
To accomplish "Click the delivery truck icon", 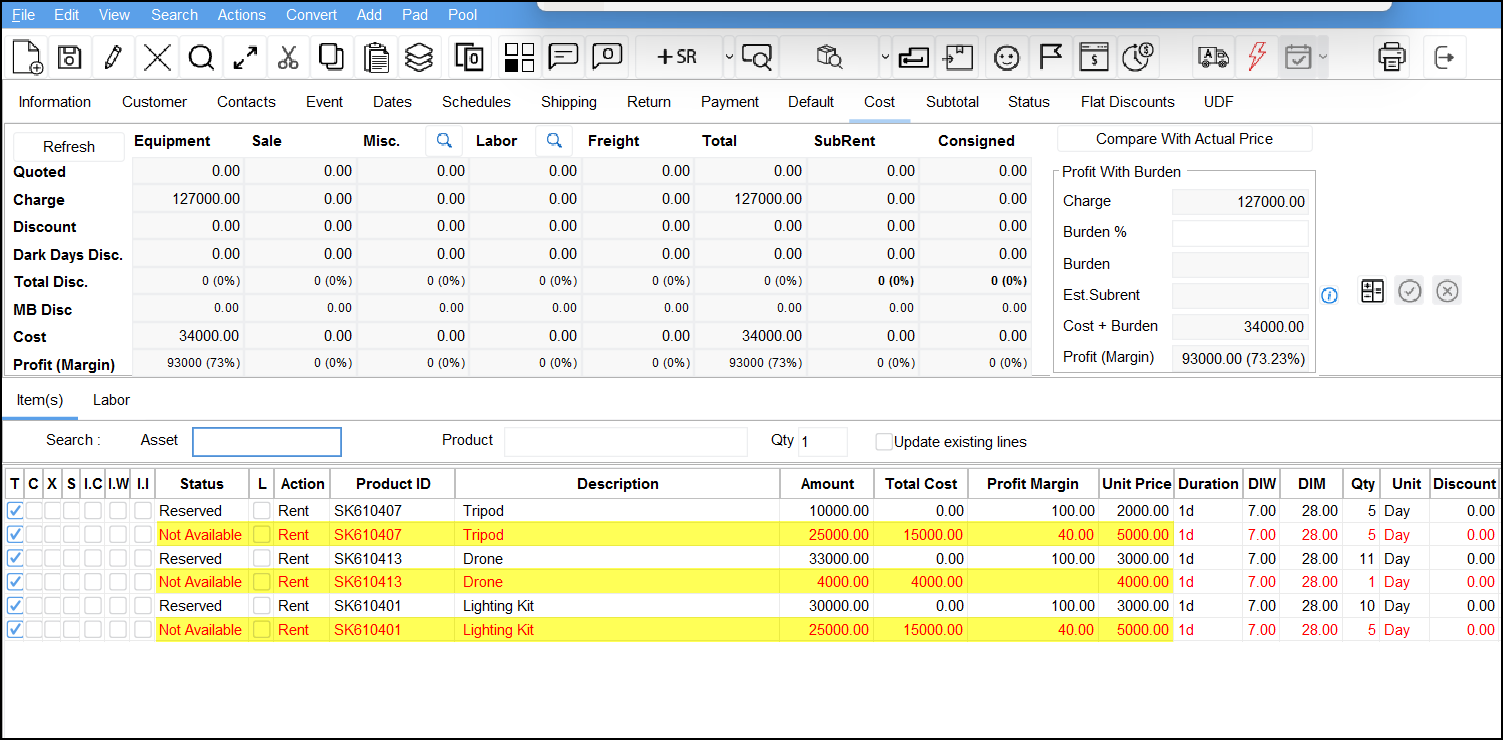I will tap(1212, 57).
